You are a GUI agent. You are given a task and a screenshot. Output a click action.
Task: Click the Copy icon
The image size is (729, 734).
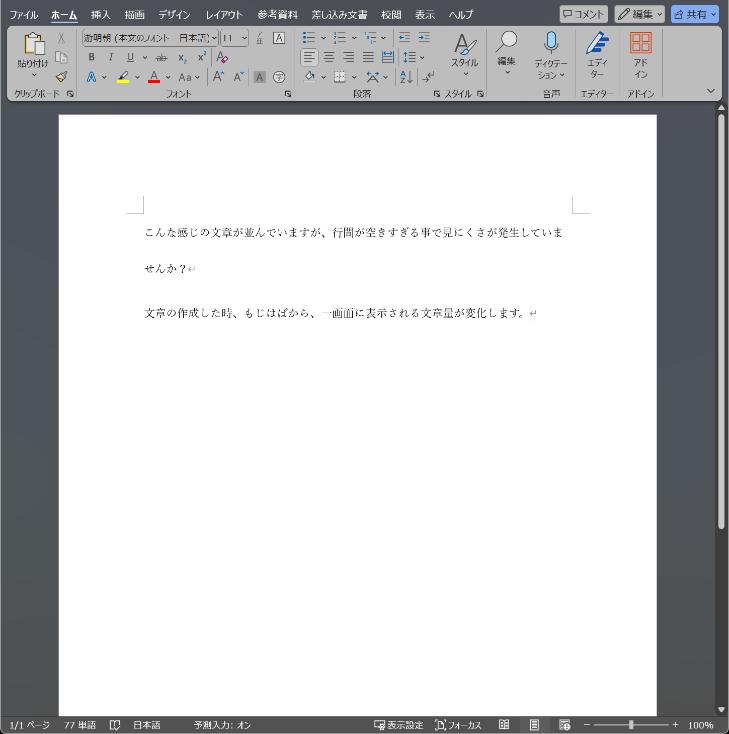pos(61,57)
